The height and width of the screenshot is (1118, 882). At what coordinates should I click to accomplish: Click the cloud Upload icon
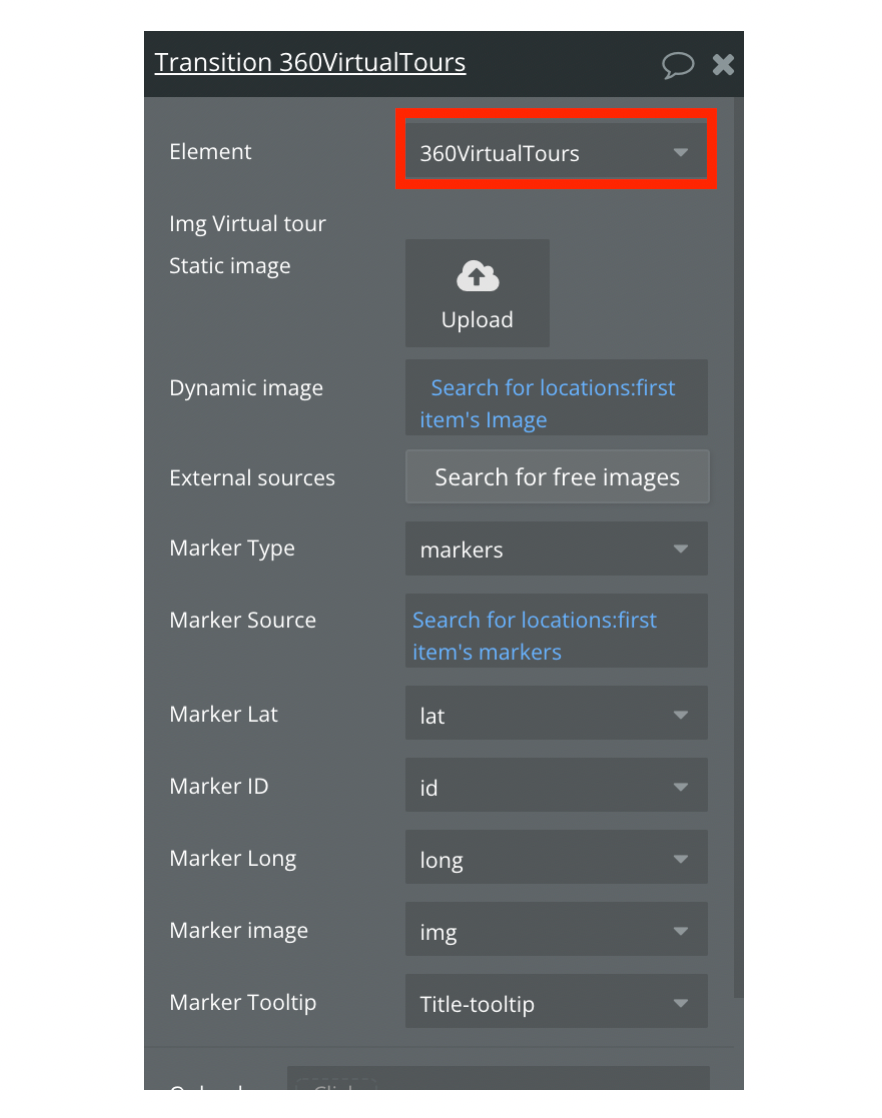(x=477, y=277)
